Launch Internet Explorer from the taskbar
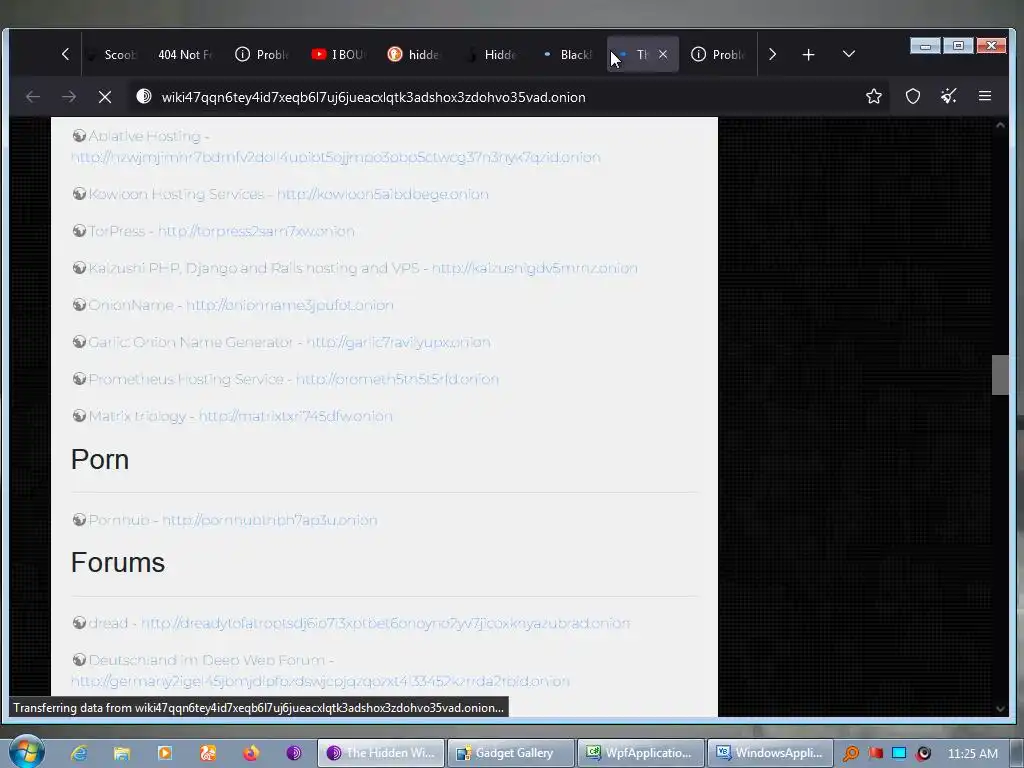 (79, 753)
